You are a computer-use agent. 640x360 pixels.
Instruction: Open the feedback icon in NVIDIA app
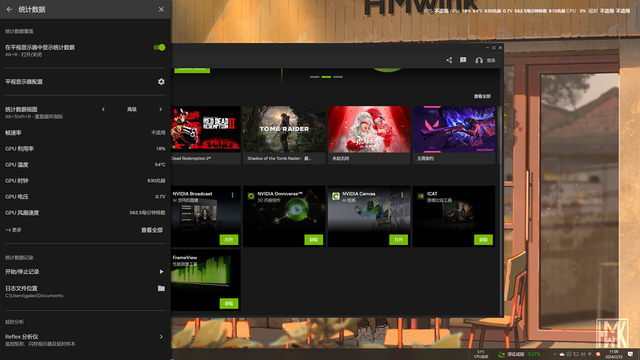(463, 60)
